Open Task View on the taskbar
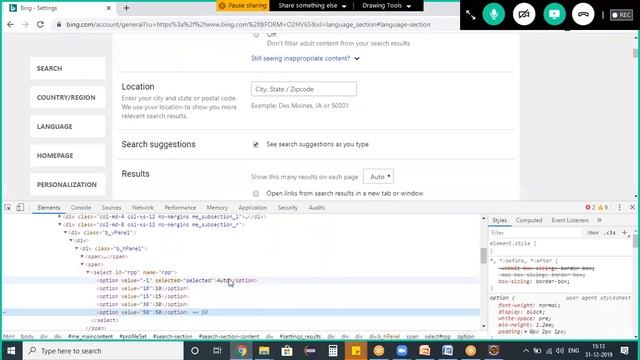The width and height of the screenshot is (640, 360). [x=217, y=351]
